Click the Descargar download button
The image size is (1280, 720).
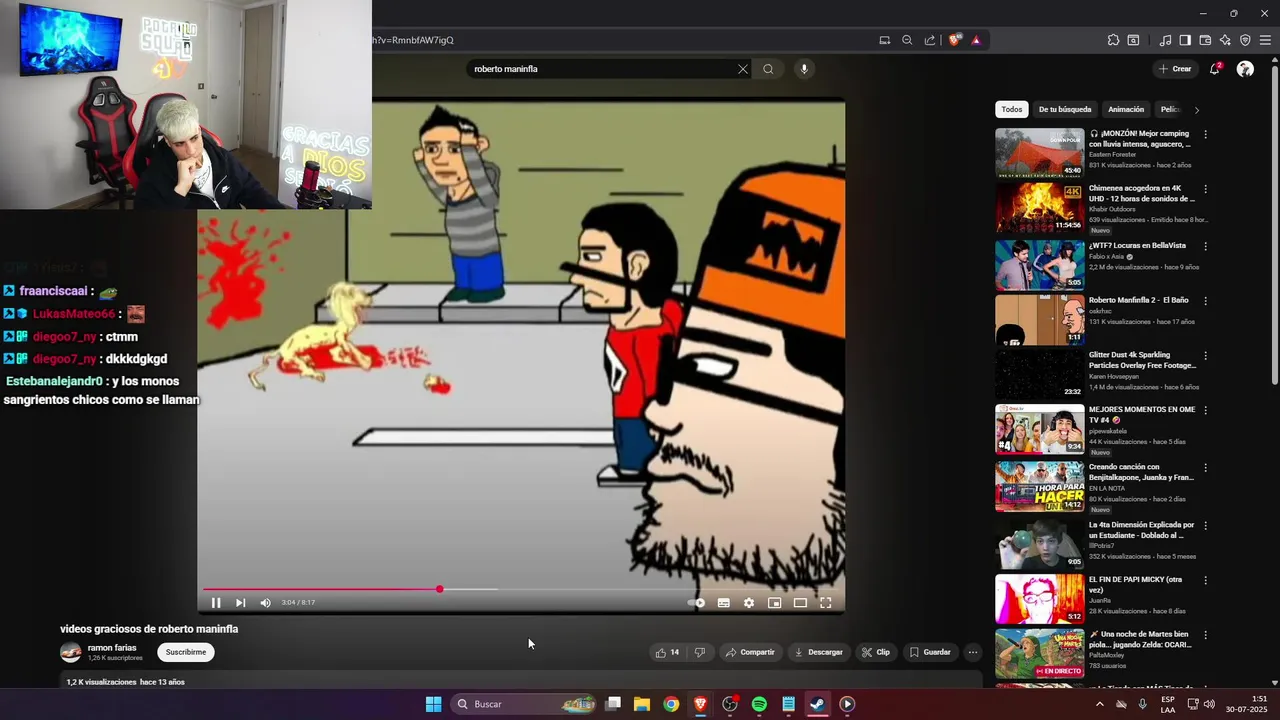818,652
